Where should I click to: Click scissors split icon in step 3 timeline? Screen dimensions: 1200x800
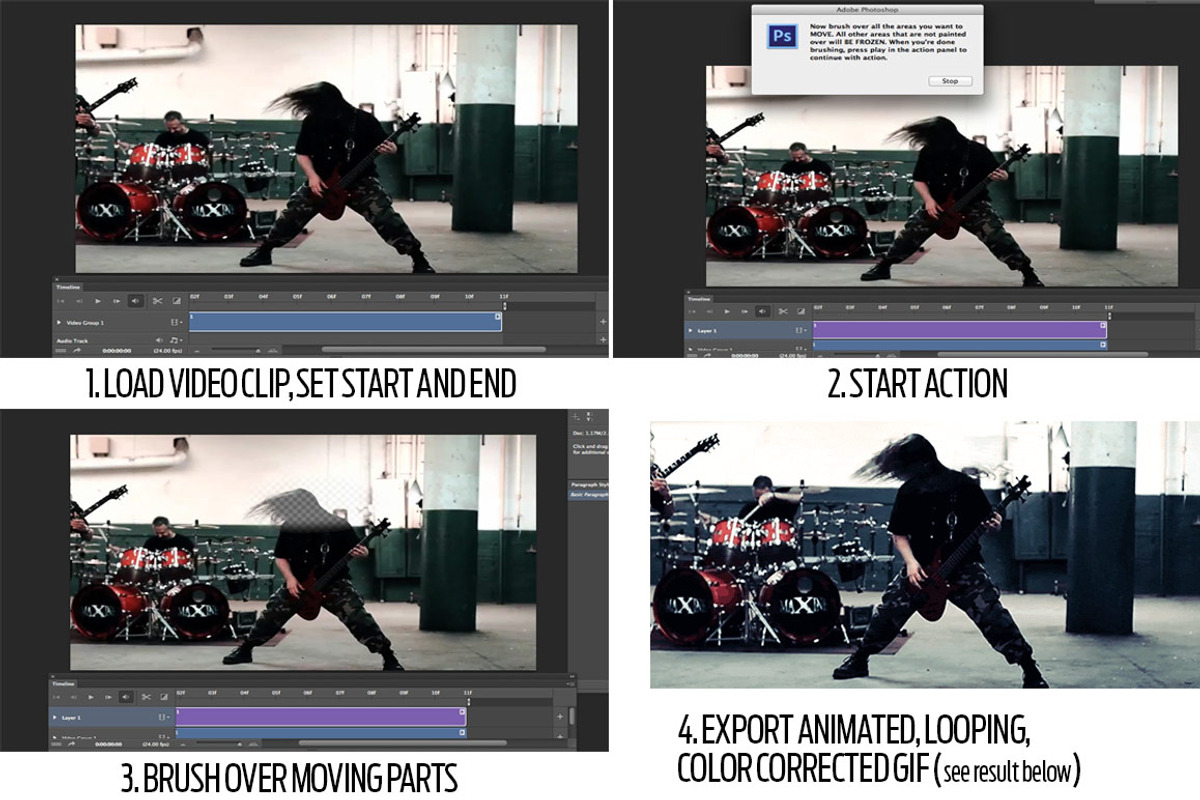[x=146, y=697]
